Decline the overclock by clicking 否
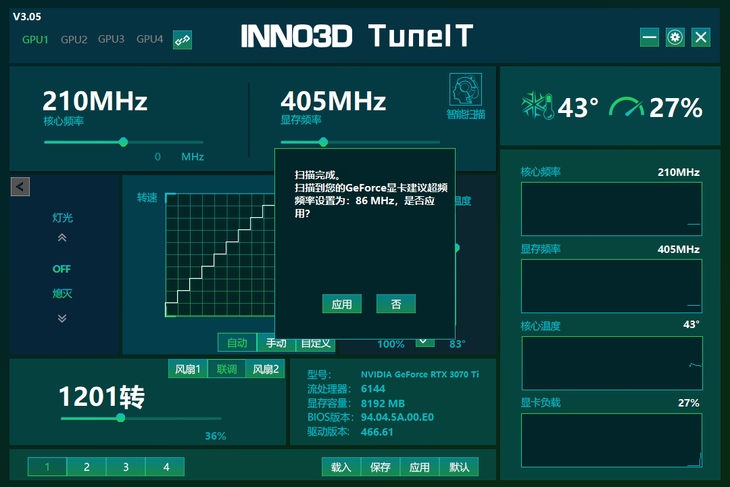The image size is (730, 487). coord(396,304)
